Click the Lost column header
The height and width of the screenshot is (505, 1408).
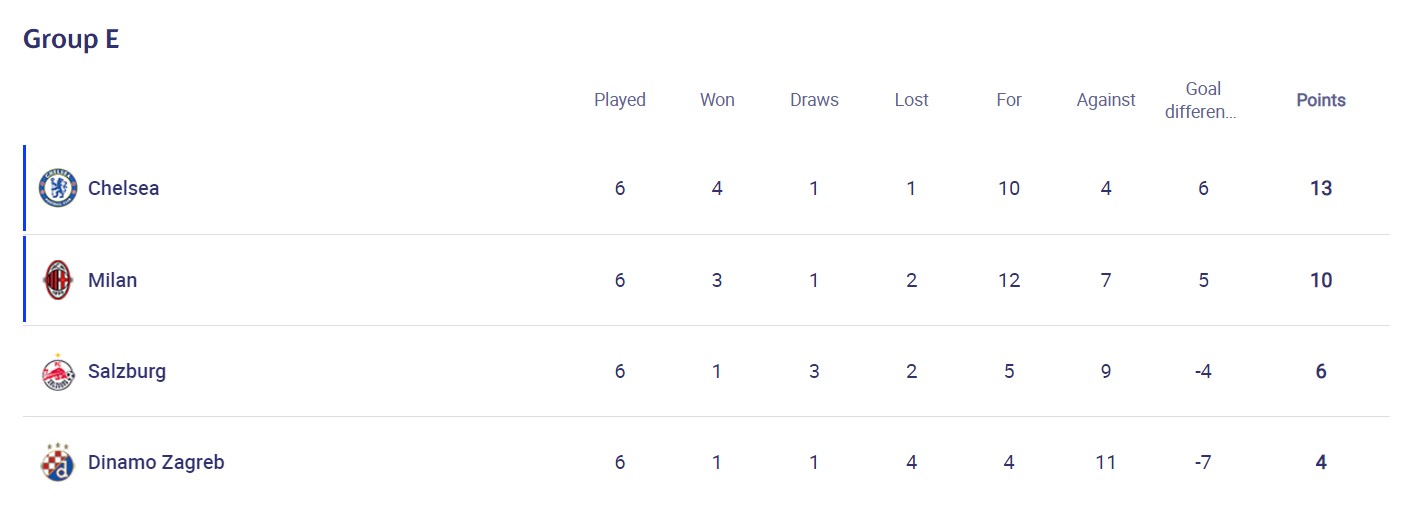911,100
